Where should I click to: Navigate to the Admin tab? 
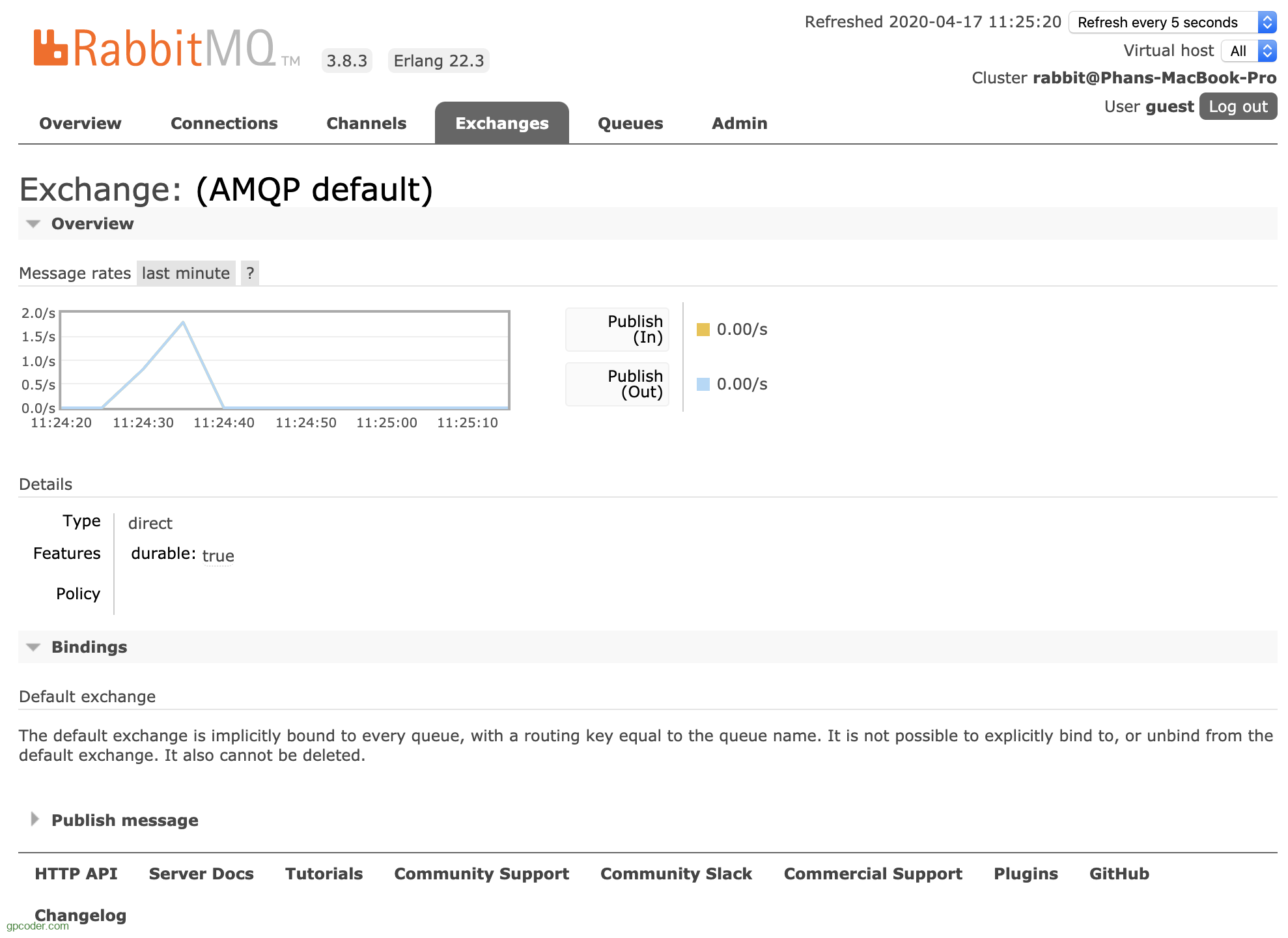click(739, 123)
